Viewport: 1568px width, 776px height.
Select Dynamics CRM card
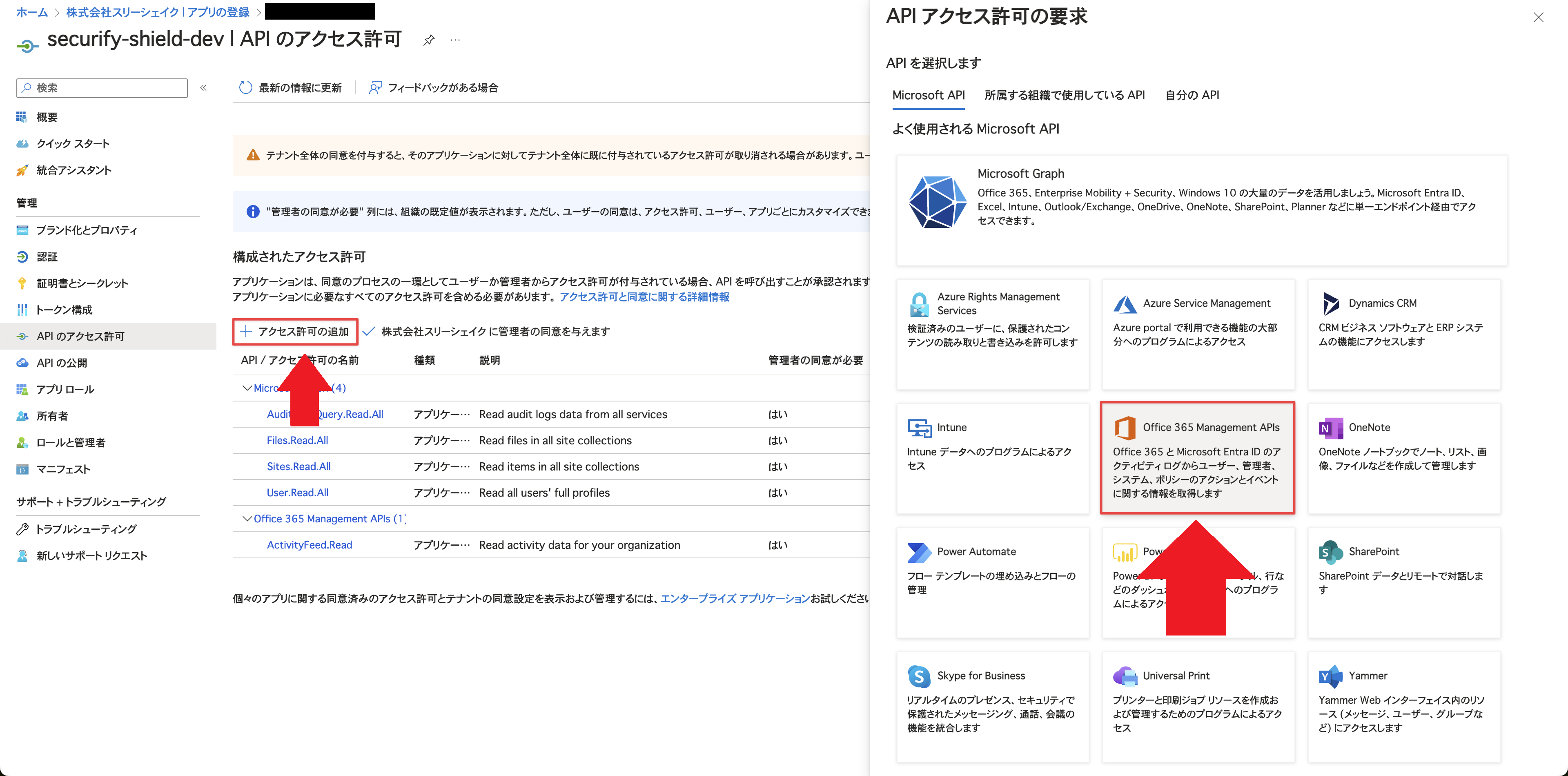[1404, 334]
